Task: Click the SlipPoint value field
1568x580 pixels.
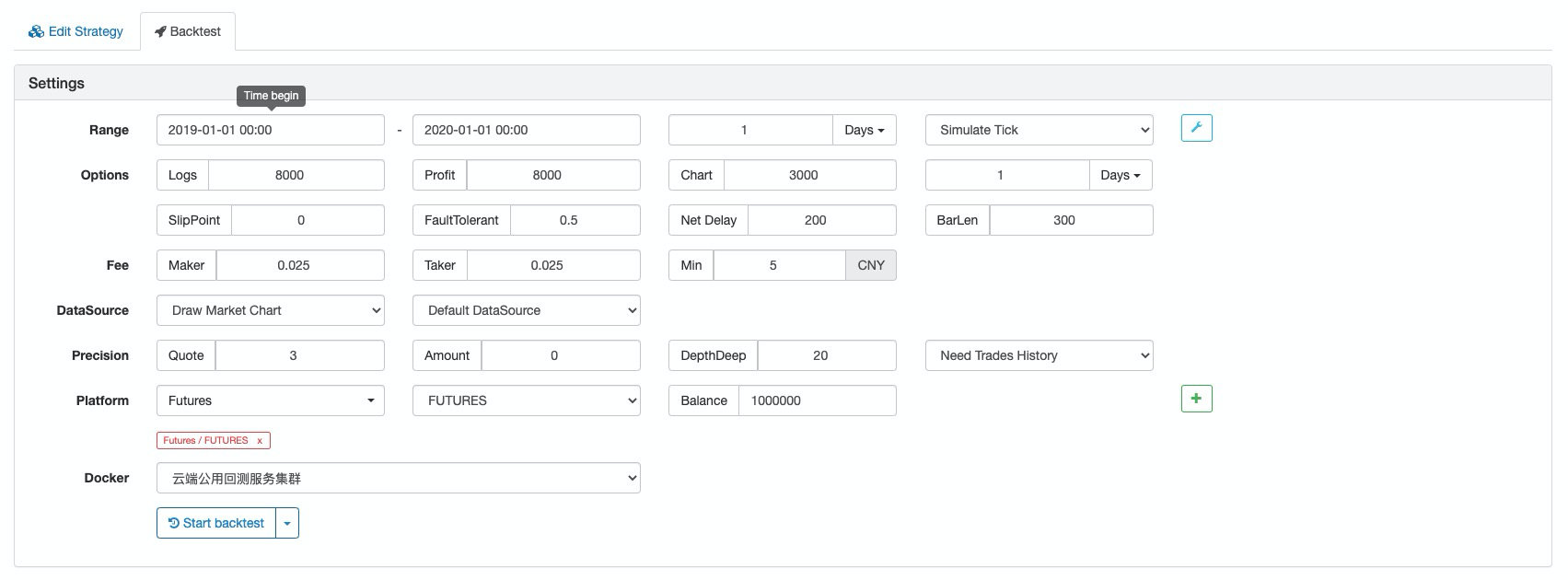Action: pos(308,220)
